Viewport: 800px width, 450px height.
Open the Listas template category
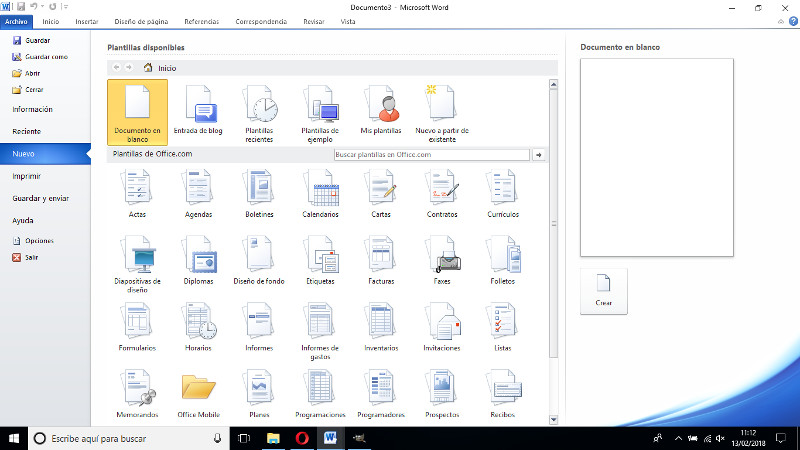click(x=503, y=328)
